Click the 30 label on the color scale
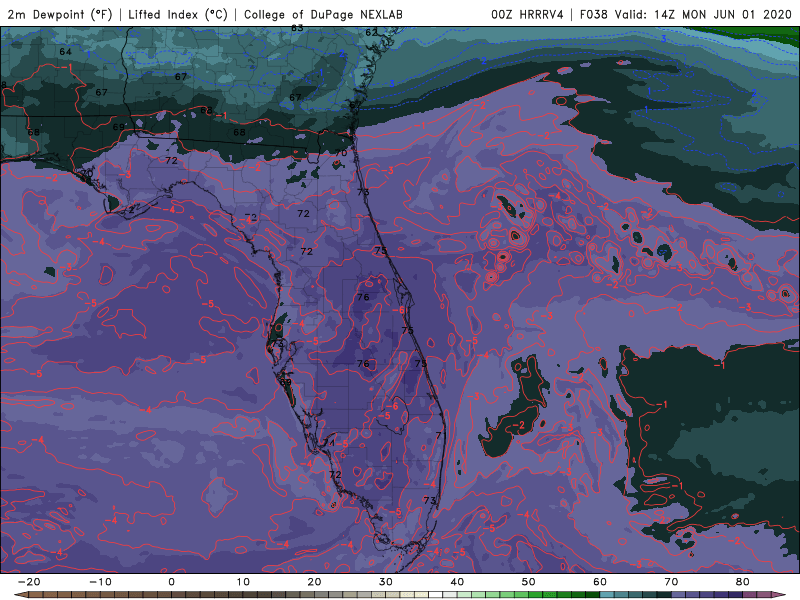Viewport: 800px width, 600px height. click(386, 582)
